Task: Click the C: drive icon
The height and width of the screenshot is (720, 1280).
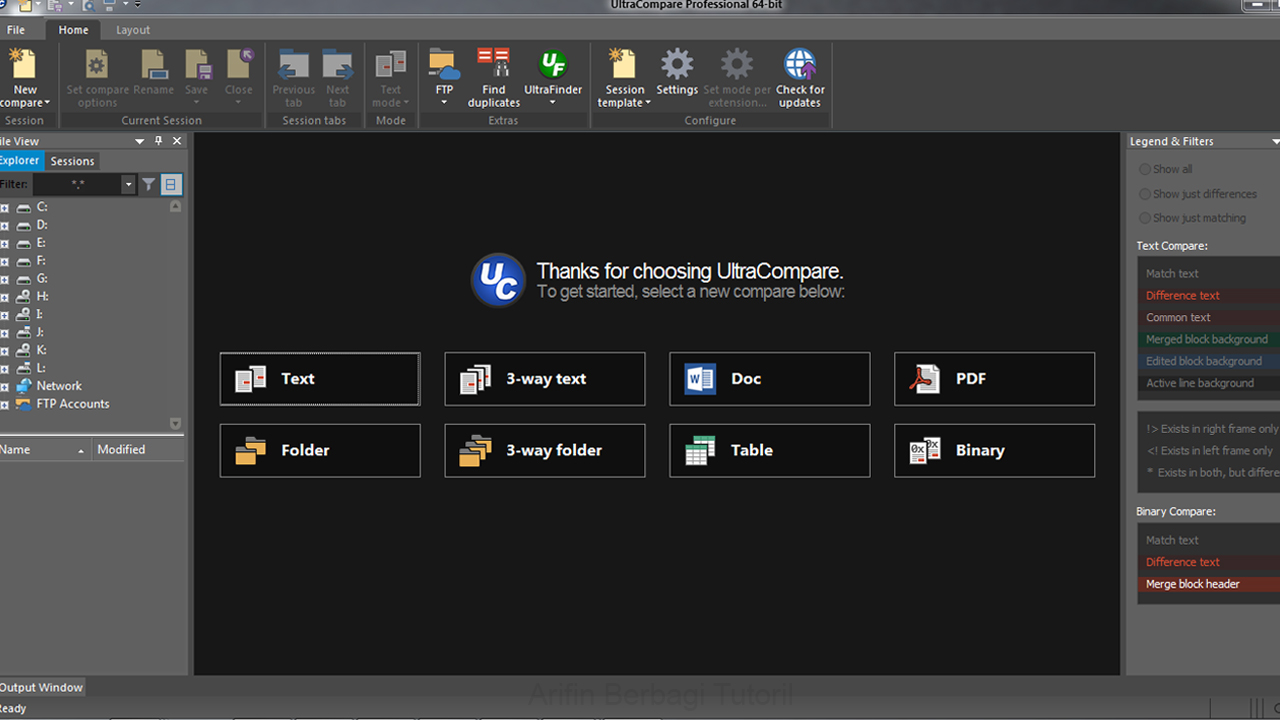Action: coord(24,207)
